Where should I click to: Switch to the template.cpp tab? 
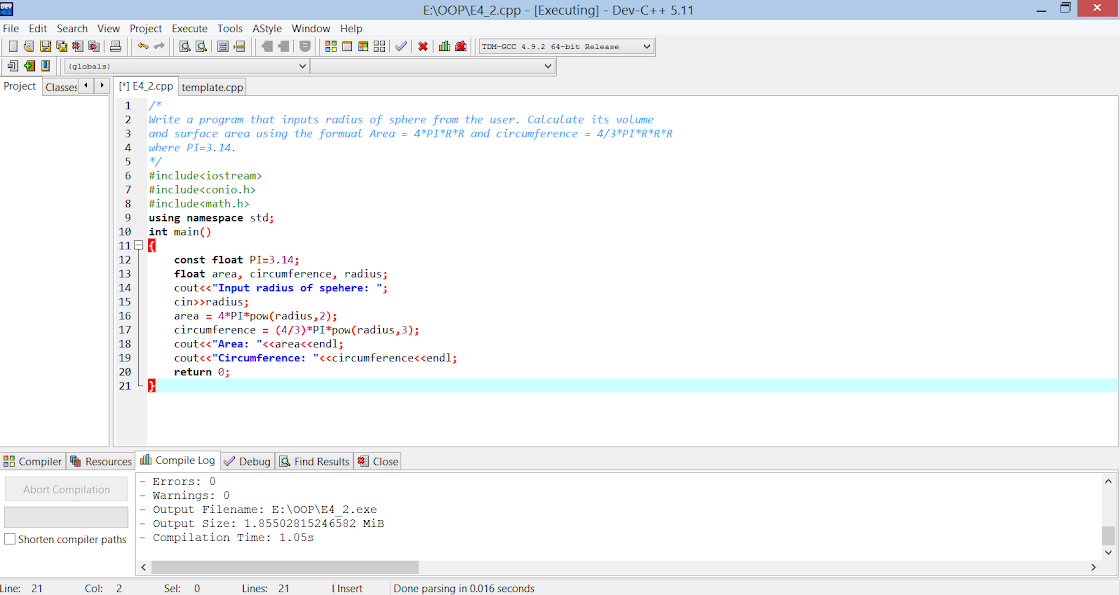(x=211, y=87)
